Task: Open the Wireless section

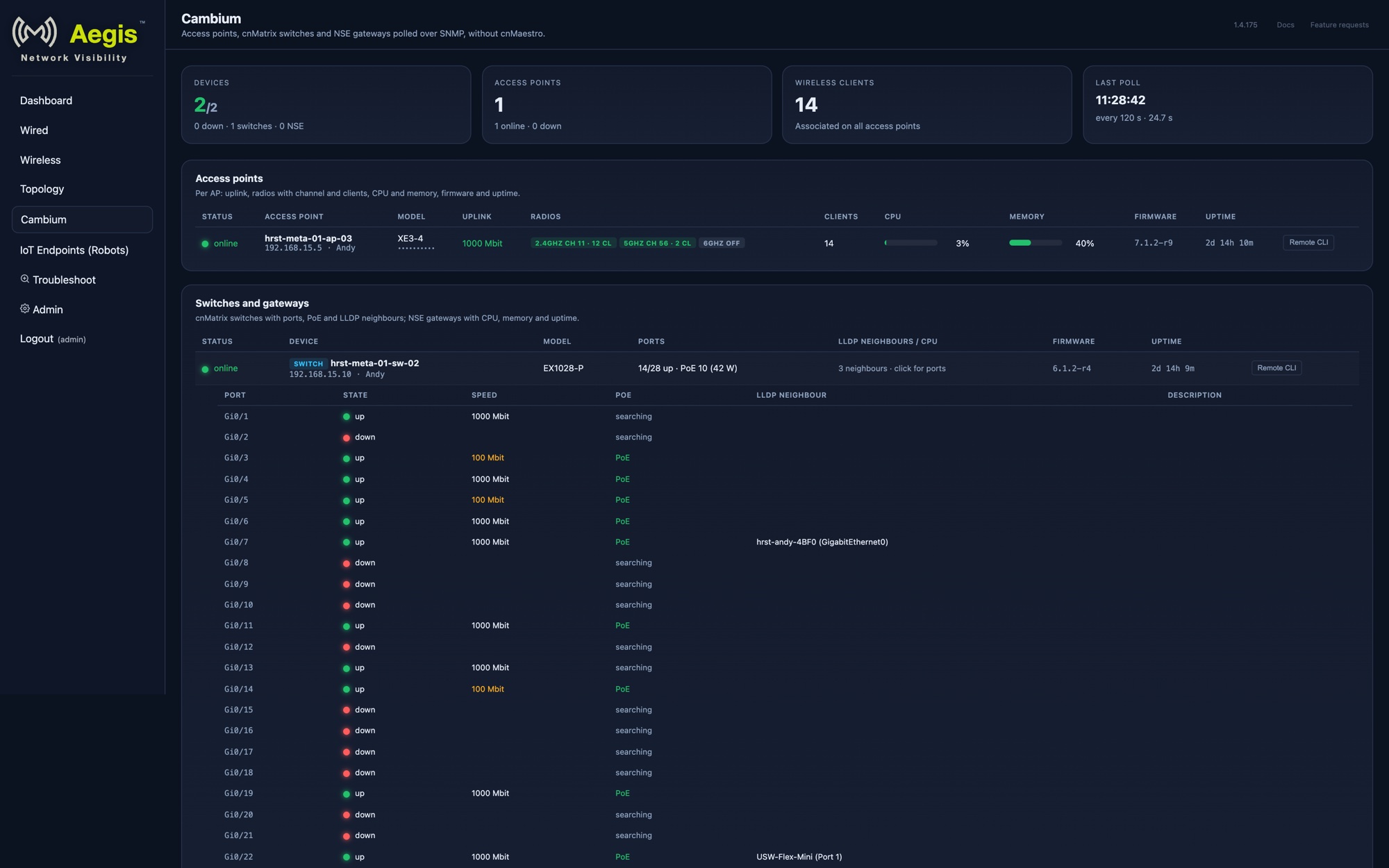Action: point(40,160)
